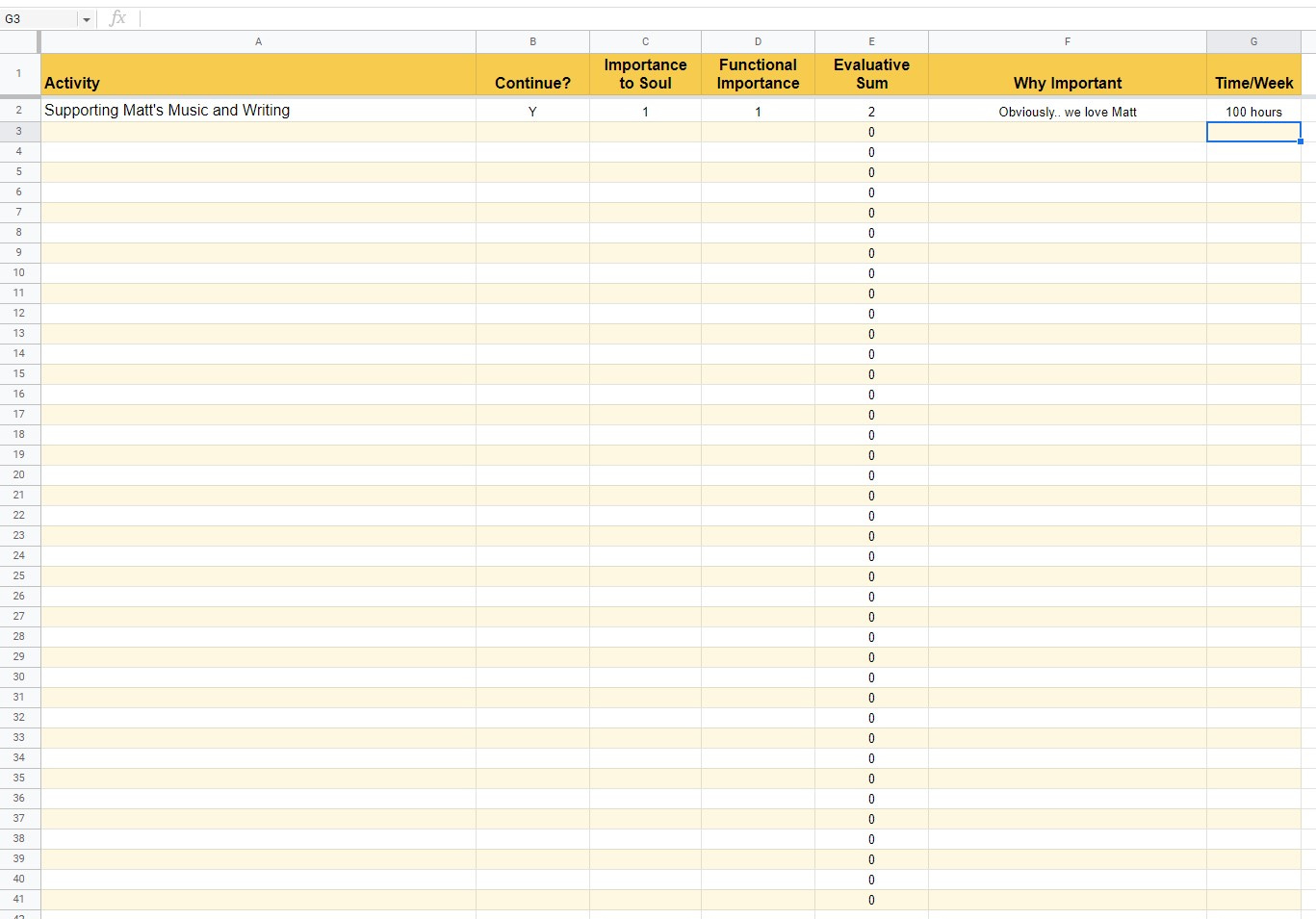Select row 41 header number

18,900
